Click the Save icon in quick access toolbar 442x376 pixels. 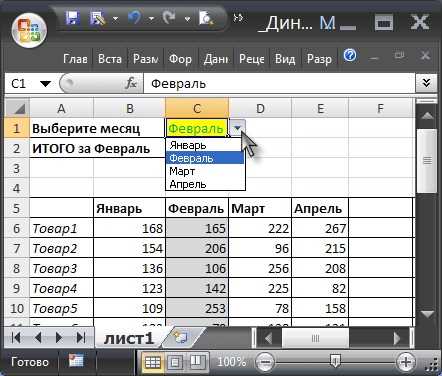72,18
